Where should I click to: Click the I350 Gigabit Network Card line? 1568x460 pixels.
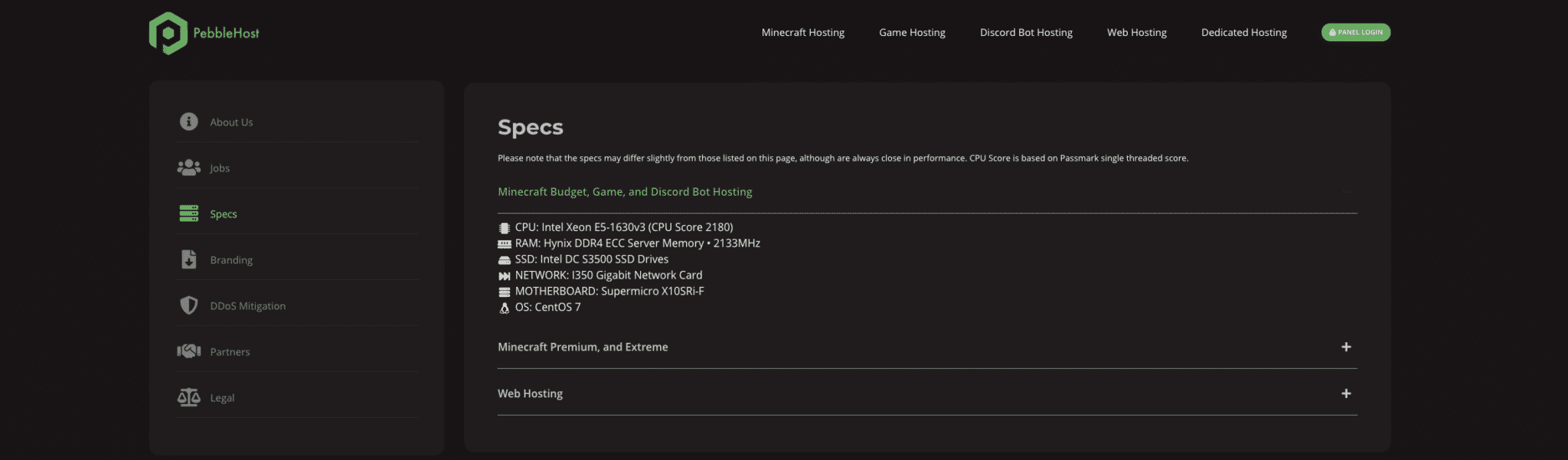point(608,276)
